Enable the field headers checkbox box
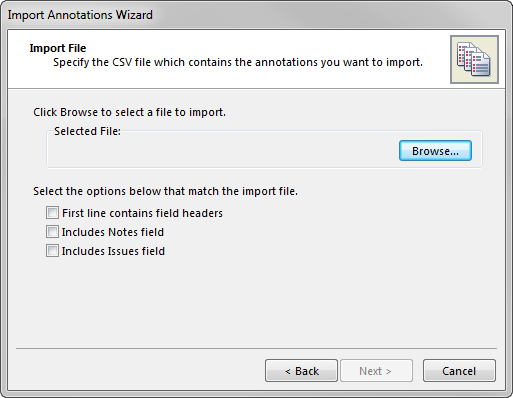The image size is (513, 398). (x=52, y=212)
